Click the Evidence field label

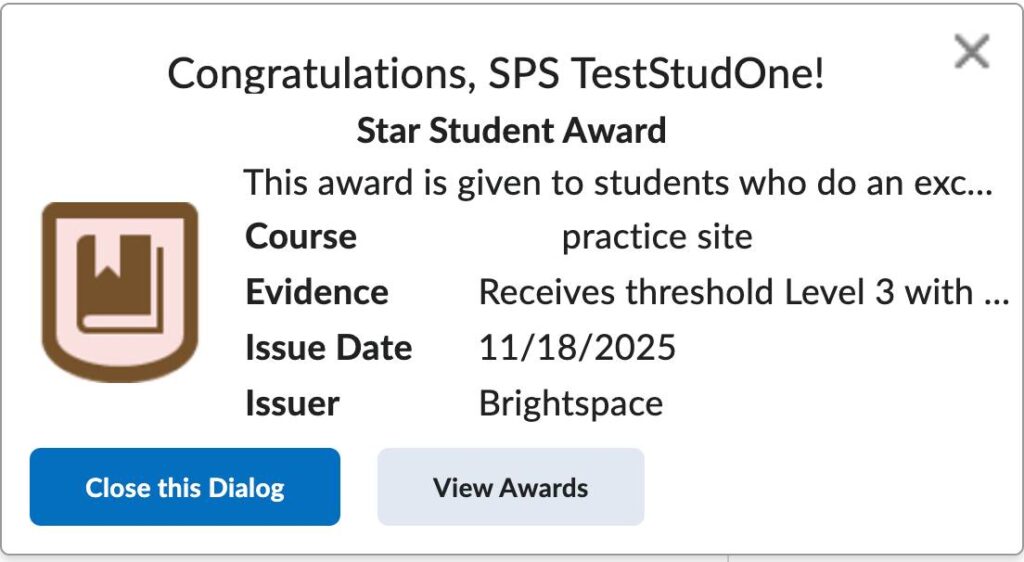317,292
